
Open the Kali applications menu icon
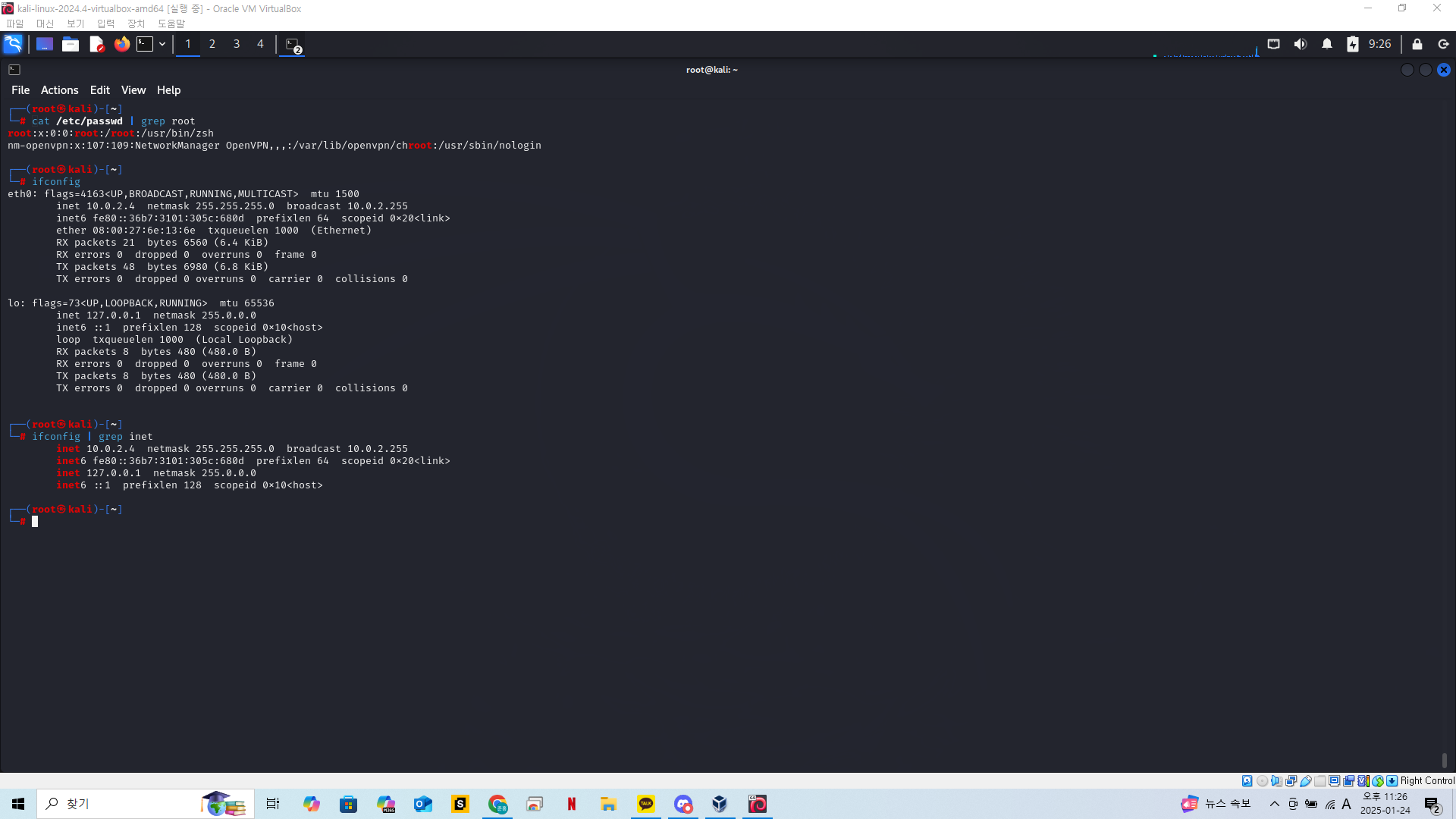pos(13,44)
